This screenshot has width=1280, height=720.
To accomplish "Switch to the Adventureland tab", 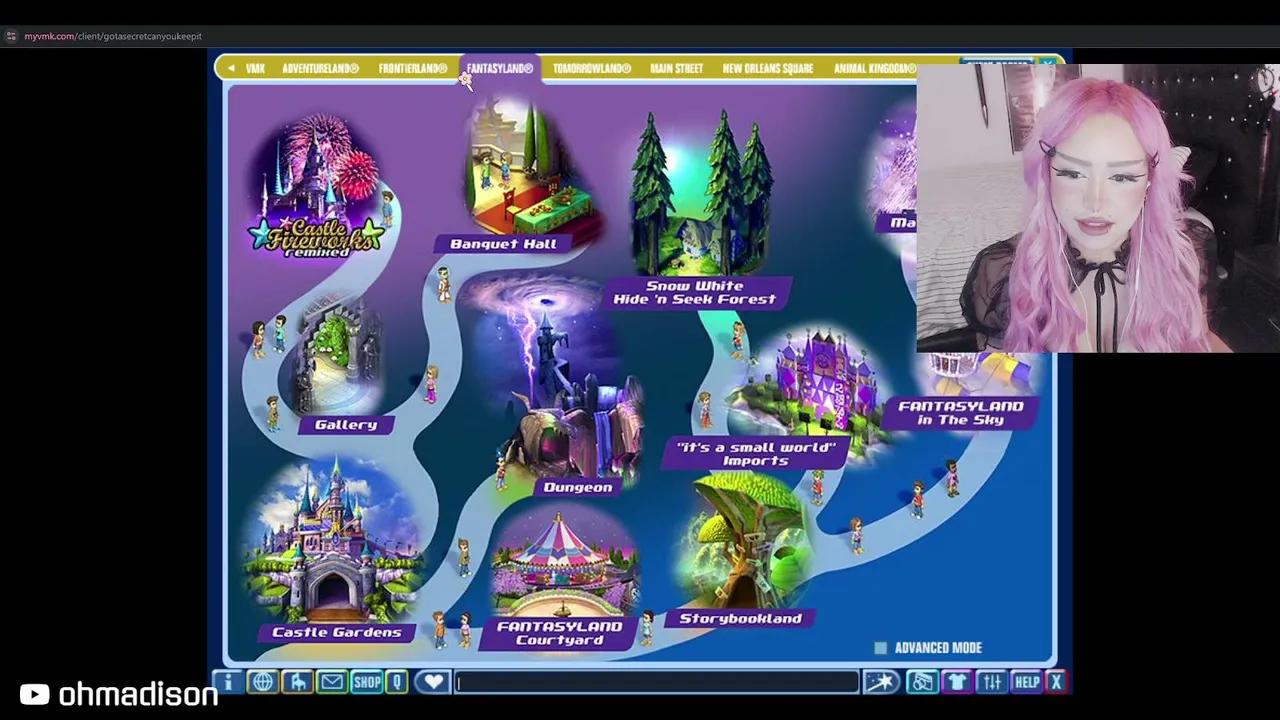I will 320,68.
